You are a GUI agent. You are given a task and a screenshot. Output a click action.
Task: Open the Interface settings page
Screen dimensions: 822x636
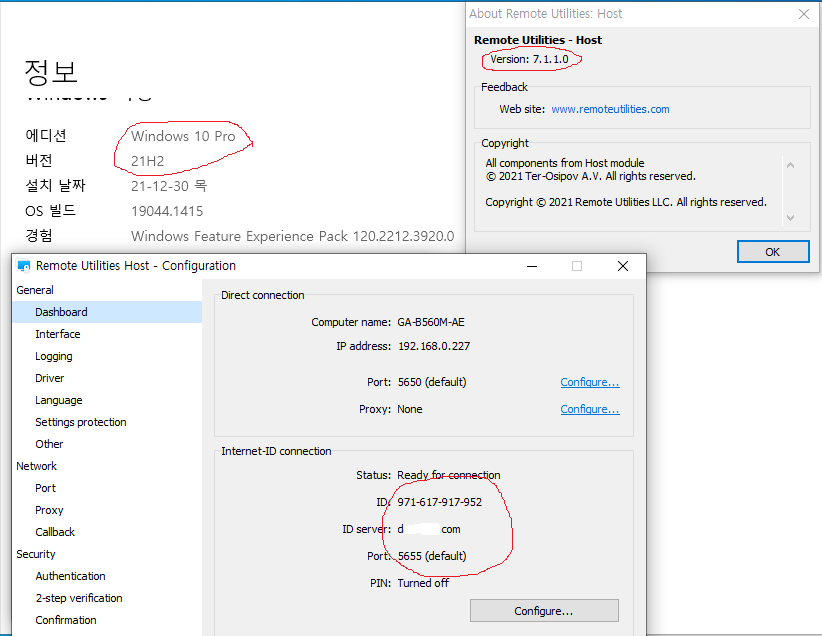pyautogui.click(x=58, y=334)
